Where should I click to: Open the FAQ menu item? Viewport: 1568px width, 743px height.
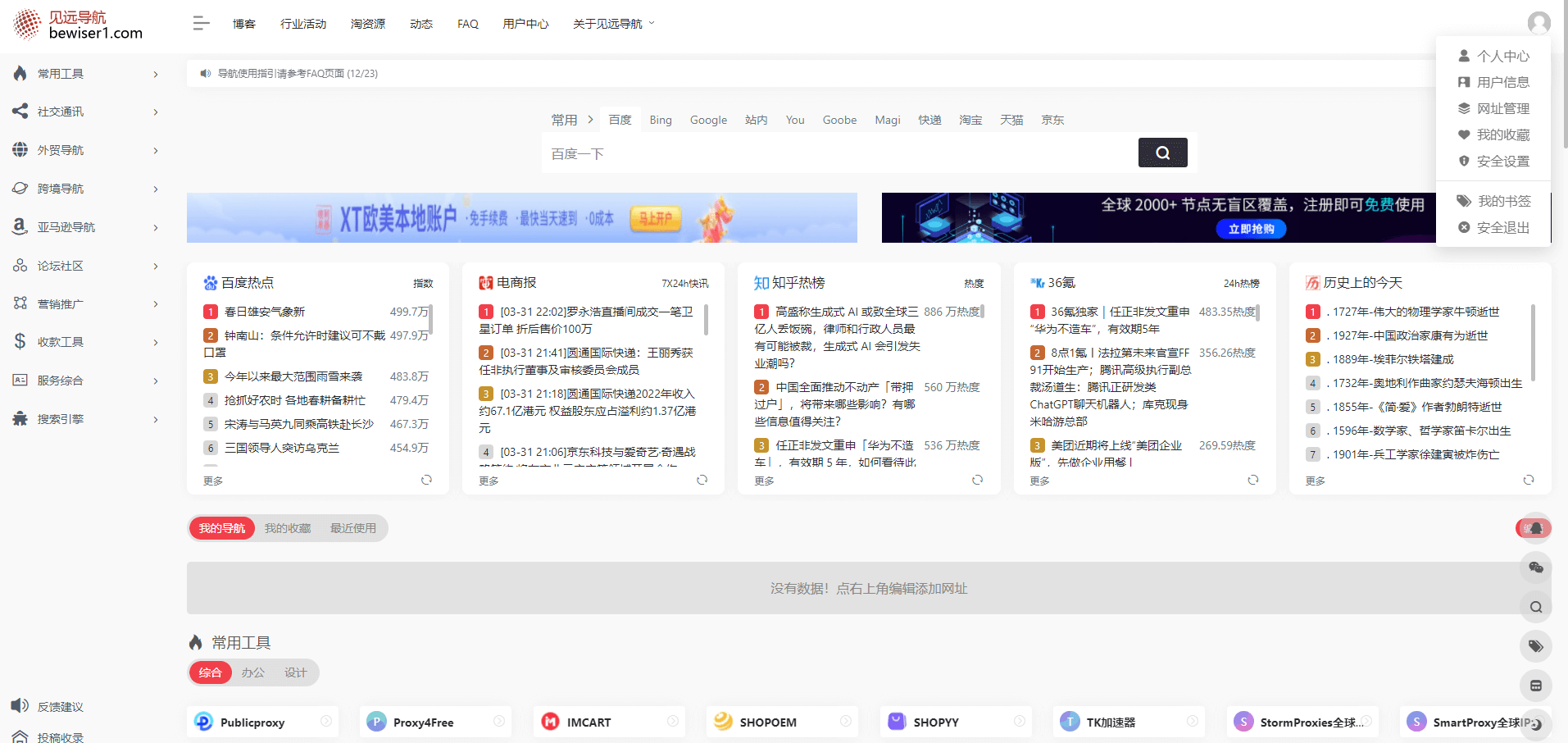coord(467,24)
